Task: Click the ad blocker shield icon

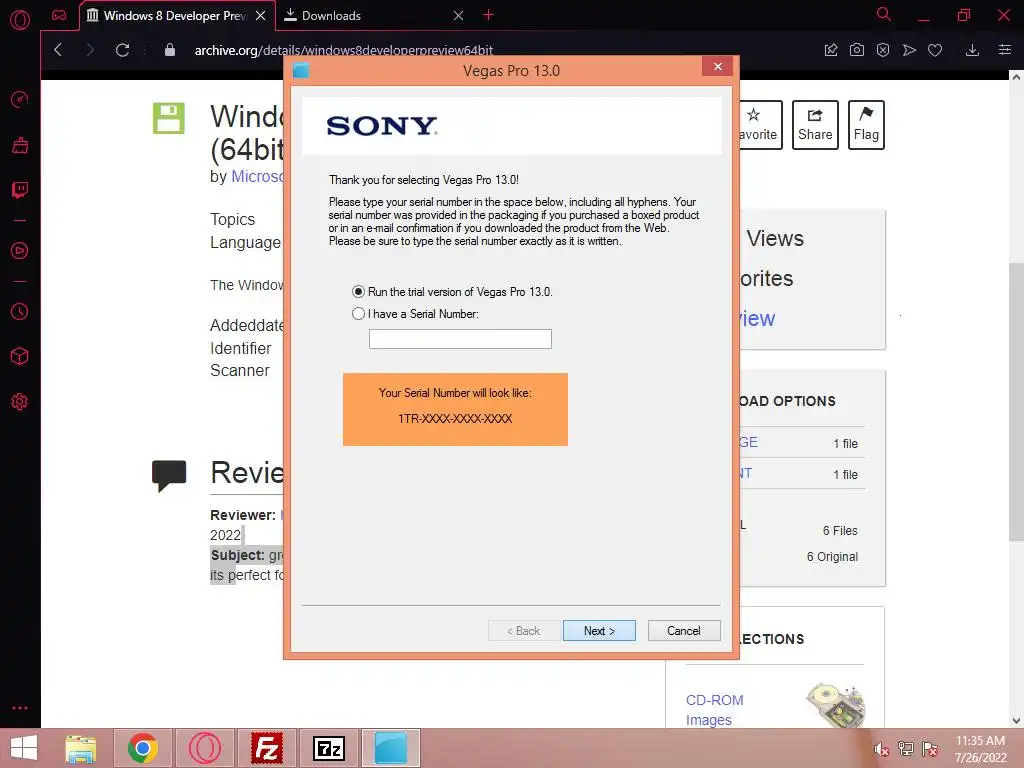Action: tap(883, 50)
